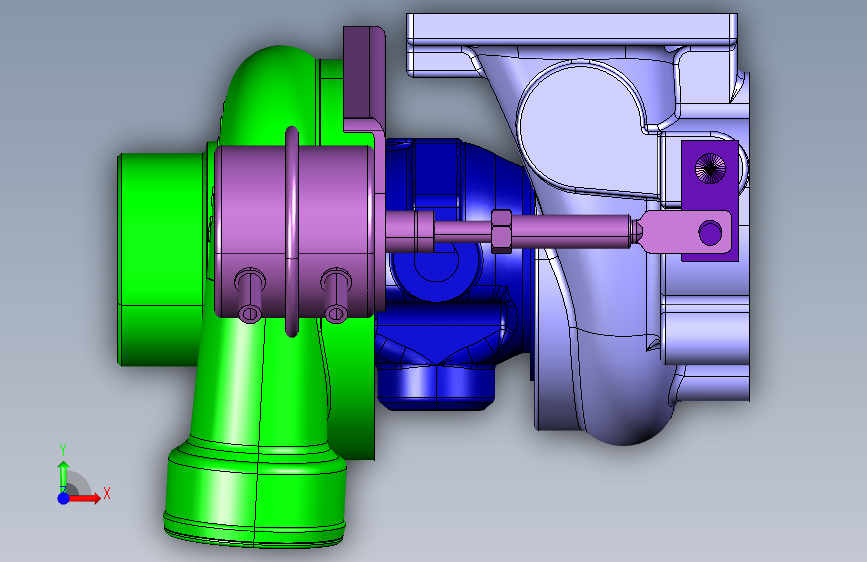
Task: Select the actuator rod end clevis
Action: coord(685,231)
